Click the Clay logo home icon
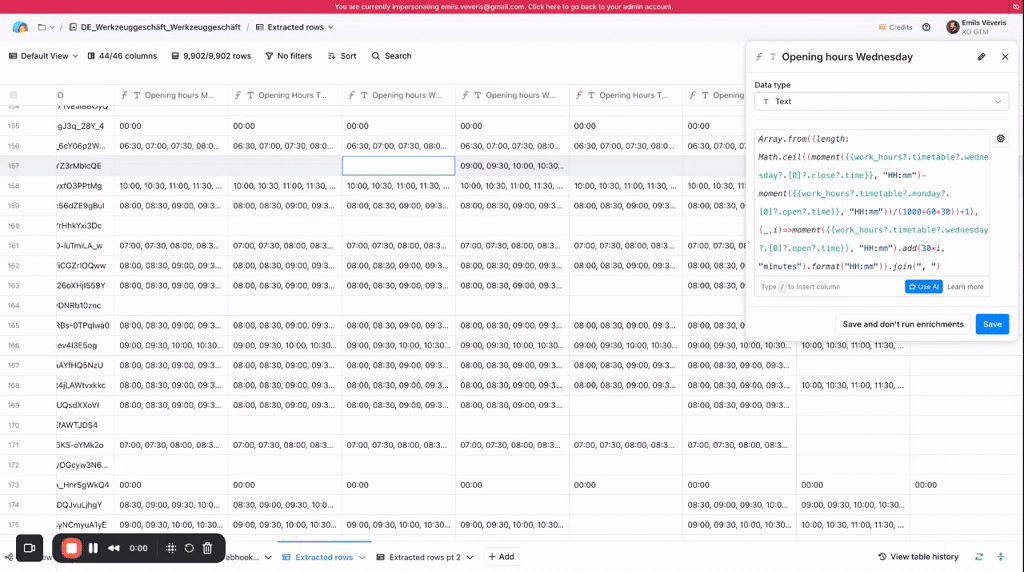Viewport: 1024px width, 572px height. click(20, 27)
